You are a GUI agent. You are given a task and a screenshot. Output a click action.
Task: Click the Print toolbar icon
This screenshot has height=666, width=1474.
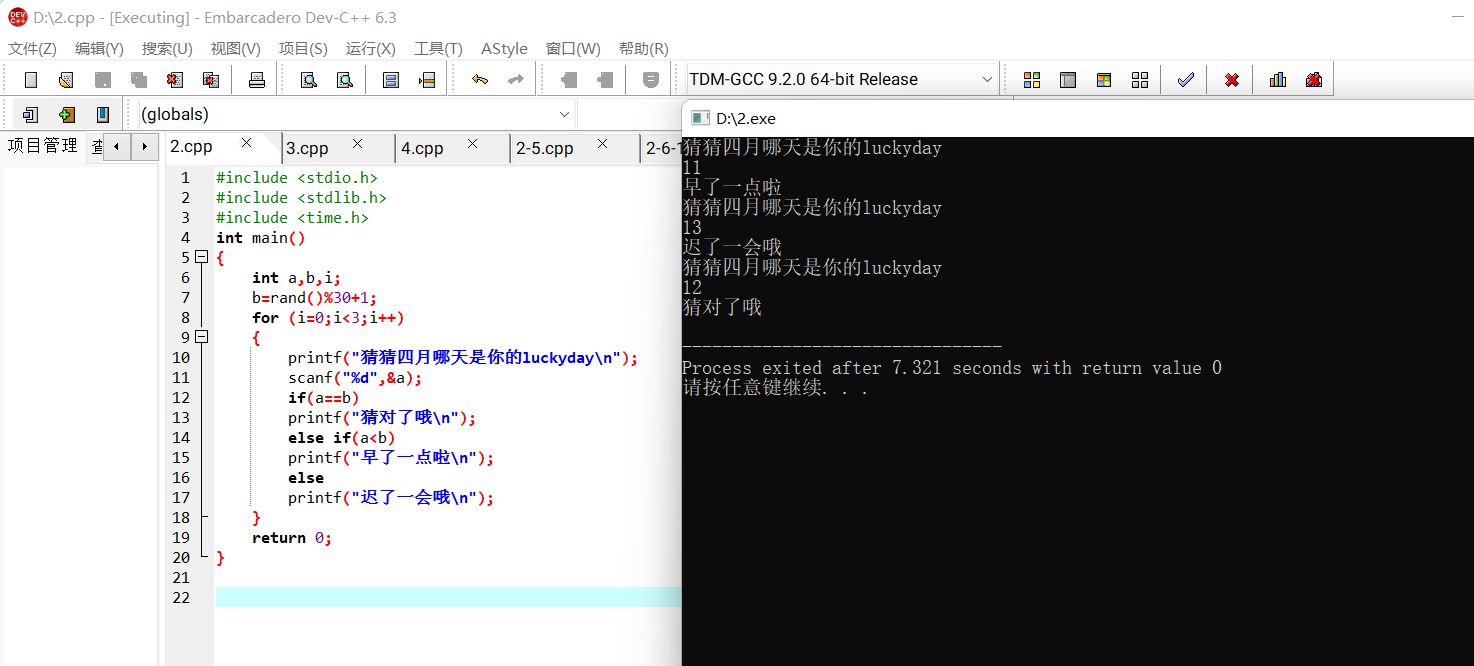(256, 80)
